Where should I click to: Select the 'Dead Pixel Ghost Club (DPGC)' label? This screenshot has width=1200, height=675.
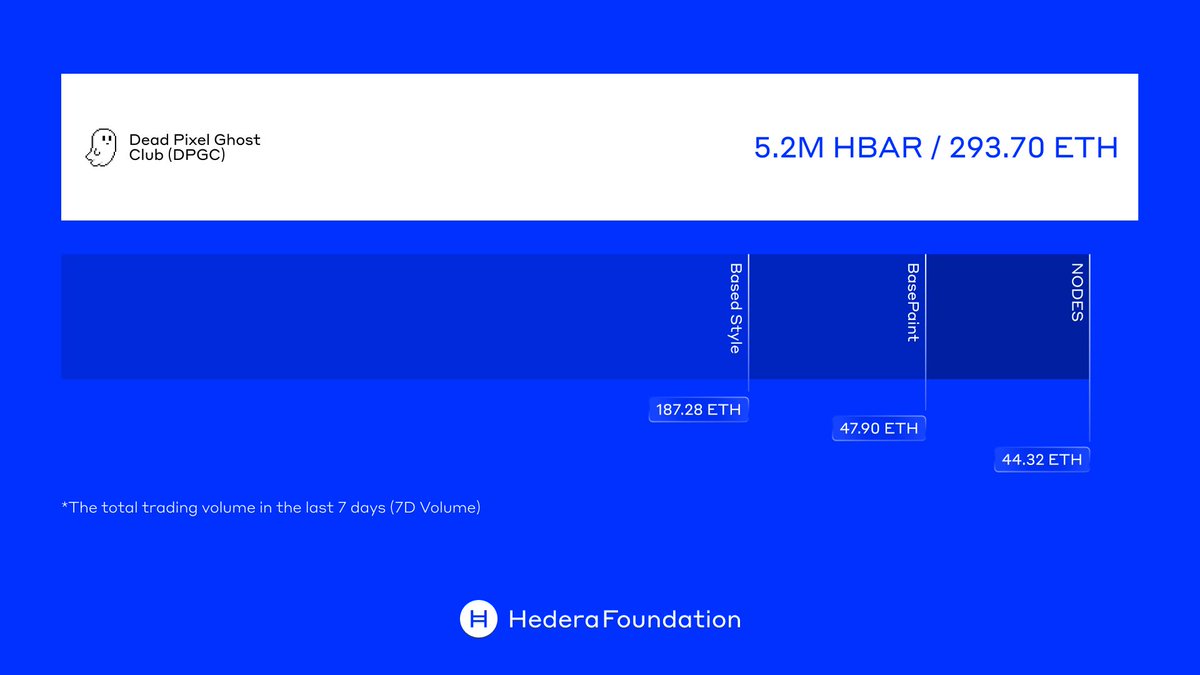pos(194,147)
